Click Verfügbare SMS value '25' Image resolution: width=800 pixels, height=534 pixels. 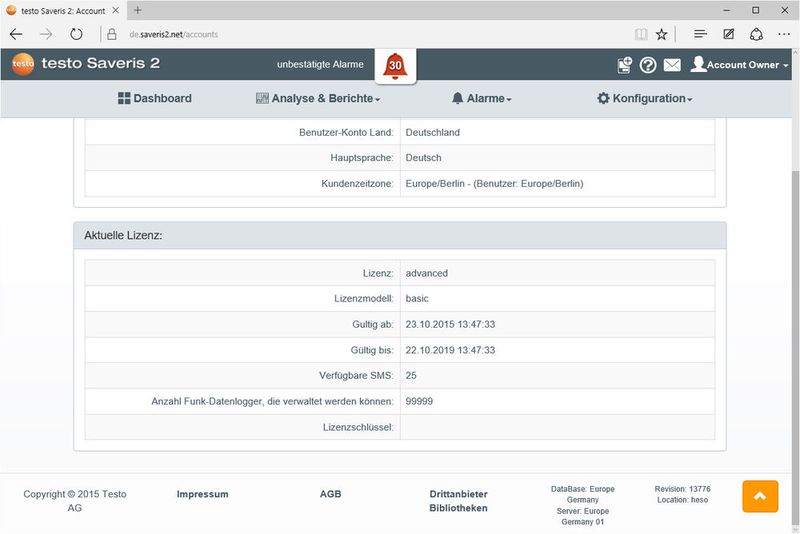(411, 375)
